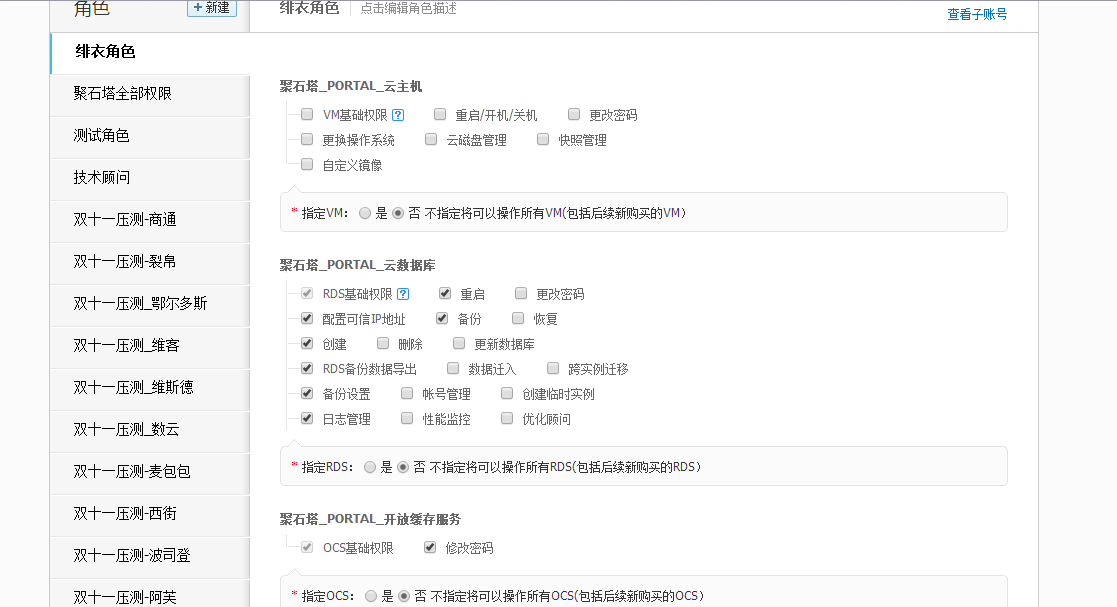Check 恢复 checkbox

coord(518,318)
